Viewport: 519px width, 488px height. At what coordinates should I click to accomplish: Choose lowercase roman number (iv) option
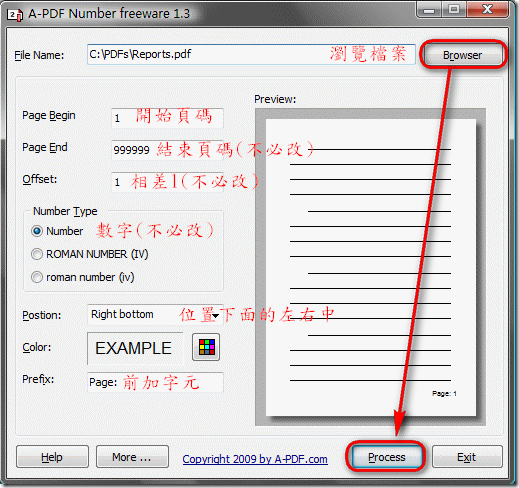[x=37, y=277]
